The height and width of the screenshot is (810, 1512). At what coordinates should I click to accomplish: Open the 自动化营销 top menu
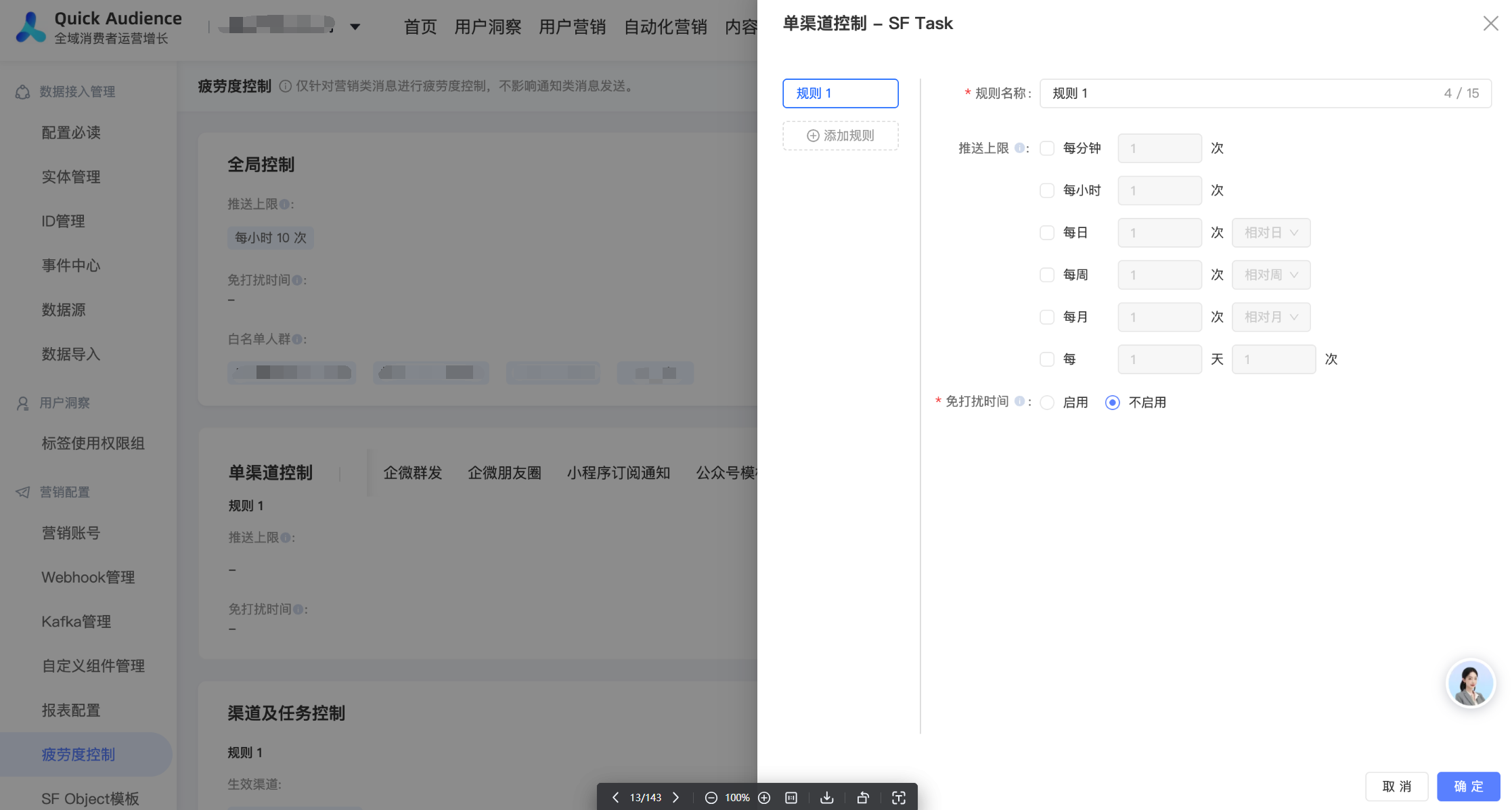(x=665, y=27)
